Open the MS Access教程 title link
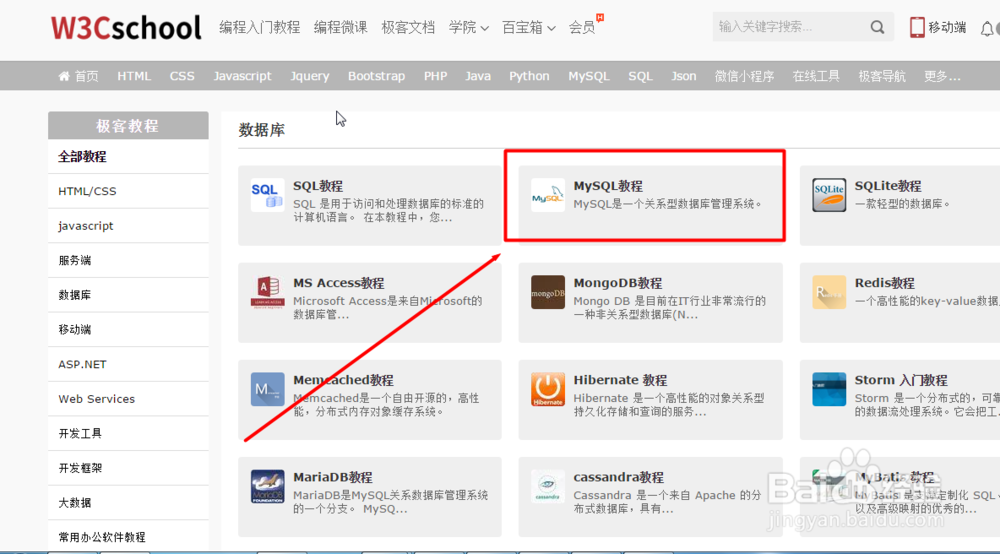 click(x=339, y=283)
